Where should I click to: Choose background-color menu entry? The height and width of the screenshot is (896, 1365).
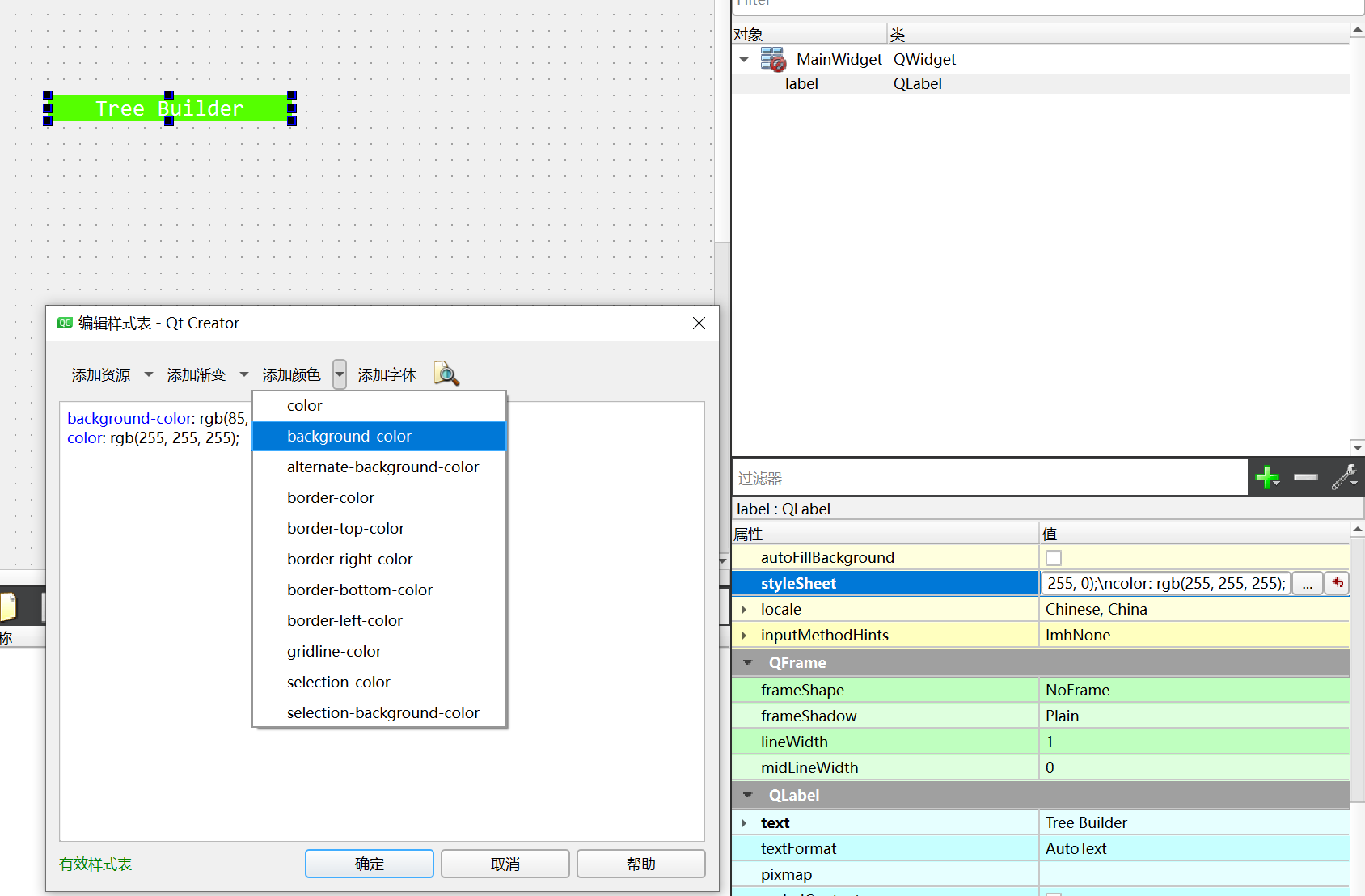379,437
